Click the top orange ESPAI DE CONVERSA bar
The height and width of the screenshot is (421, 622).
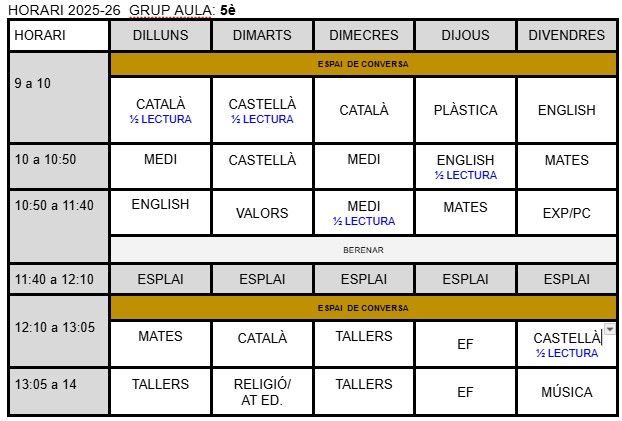pyautogui.click(x=363, y=64)
